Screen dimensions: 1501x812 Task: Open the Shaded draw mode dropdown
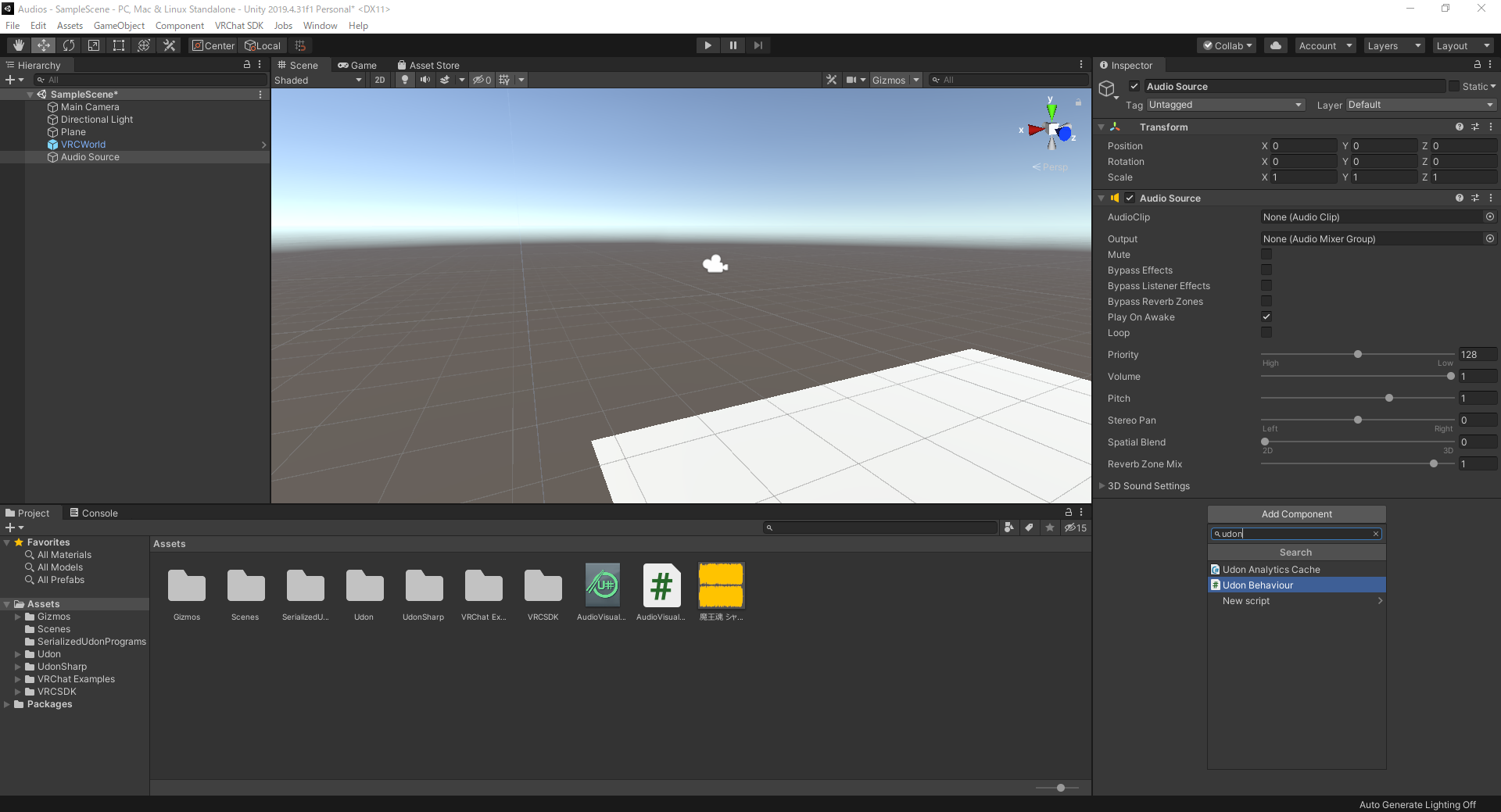coord(319,80)
